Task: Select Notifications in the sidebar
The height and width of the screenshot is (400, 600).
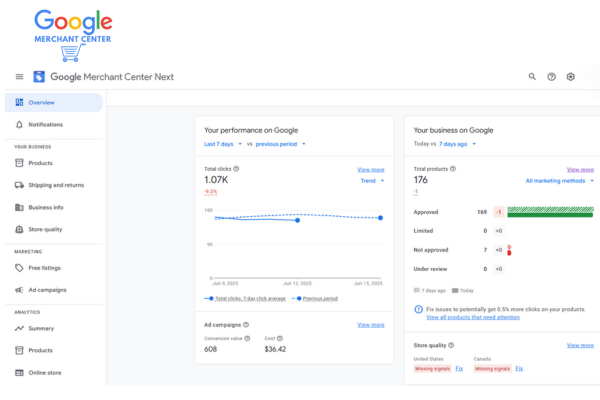Action: 54,124
